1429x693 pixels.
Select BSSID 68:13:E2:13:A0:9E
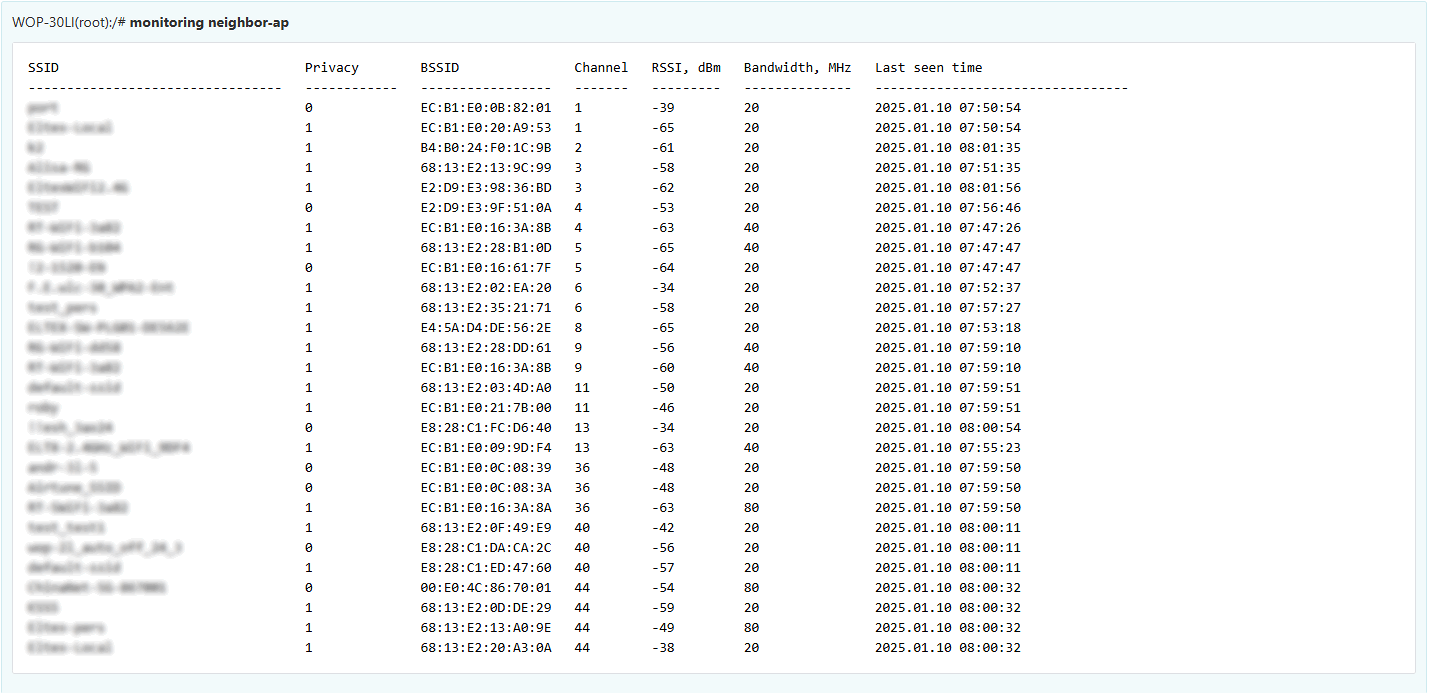click(x=486, y=628)
